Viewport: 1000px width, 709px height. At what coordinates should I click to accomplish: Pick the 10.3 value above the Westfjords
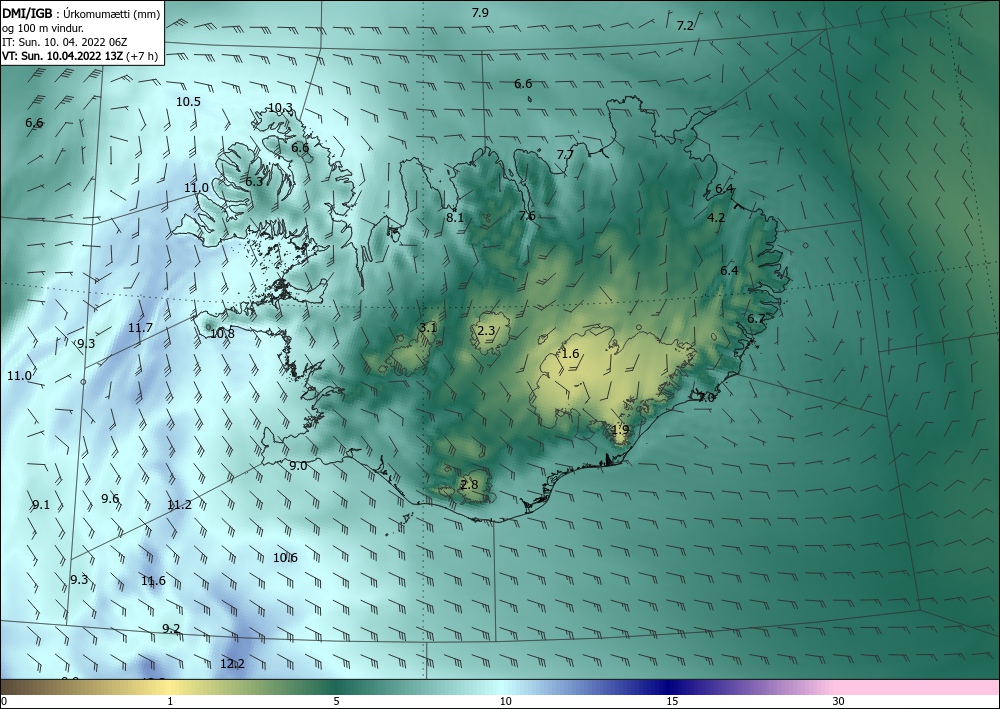tap(280, 108)
